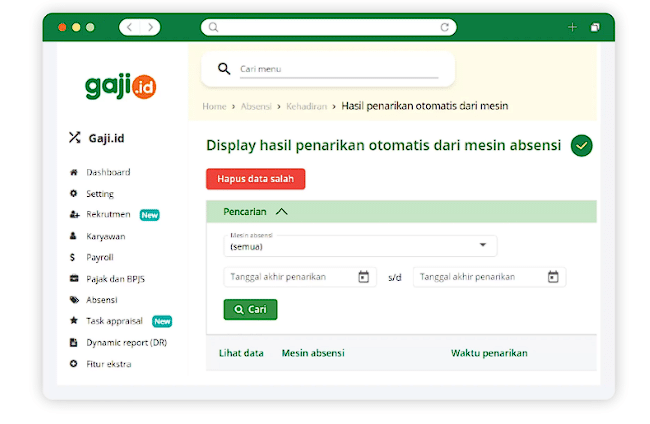Sort by Waktu penarikan column header

(x=489, y=353)
